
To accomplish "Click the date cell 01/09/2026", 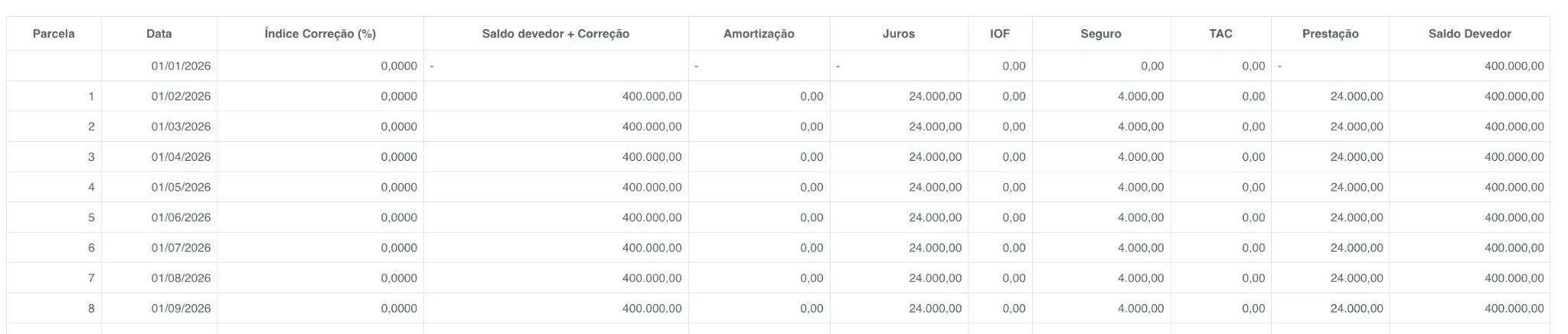I will pyautogui.click(x=181, y=309).
